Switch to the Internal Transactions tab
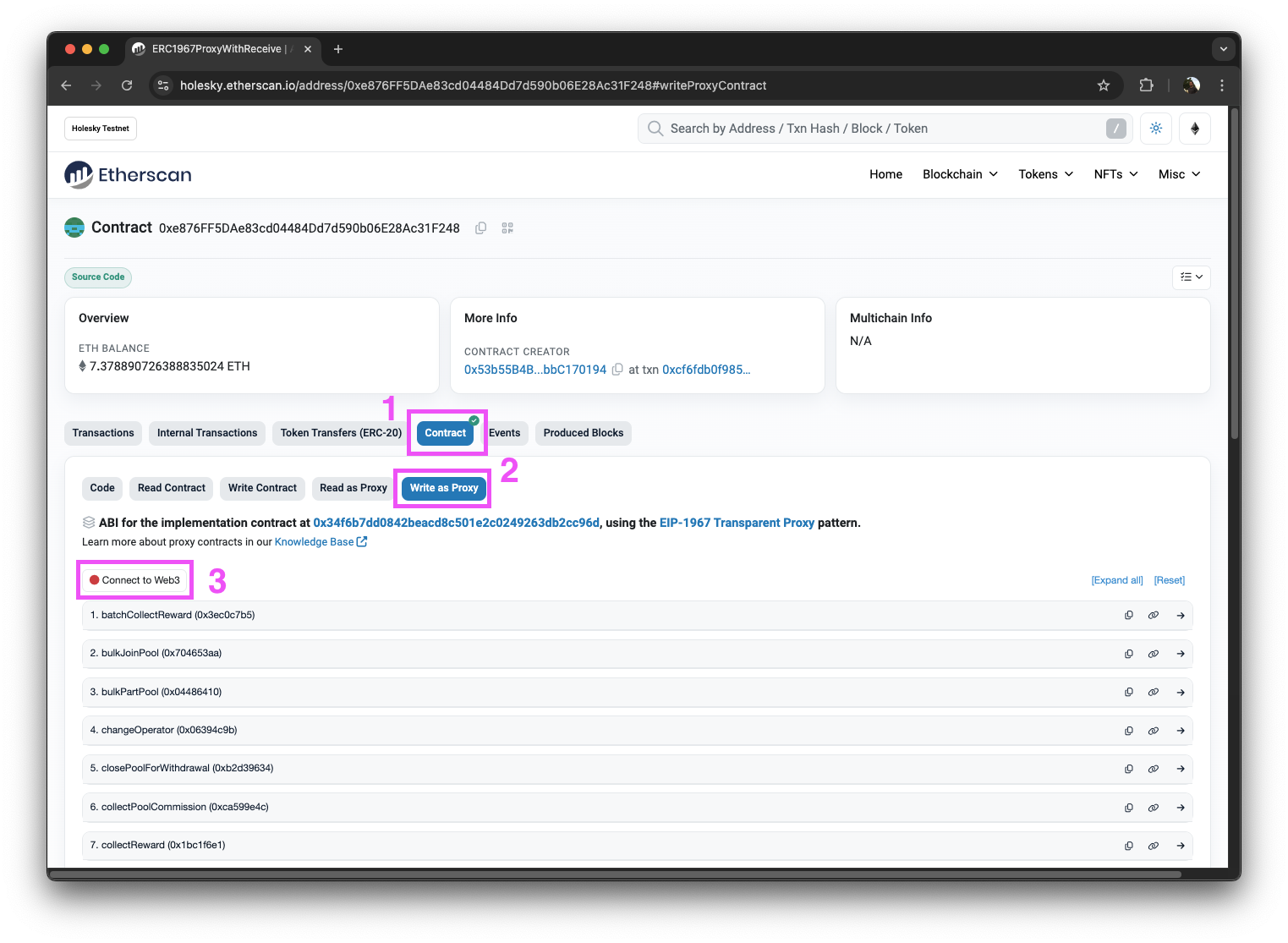Image resolution: width=1288 pixels, height=943 pixels. point(207,433)
